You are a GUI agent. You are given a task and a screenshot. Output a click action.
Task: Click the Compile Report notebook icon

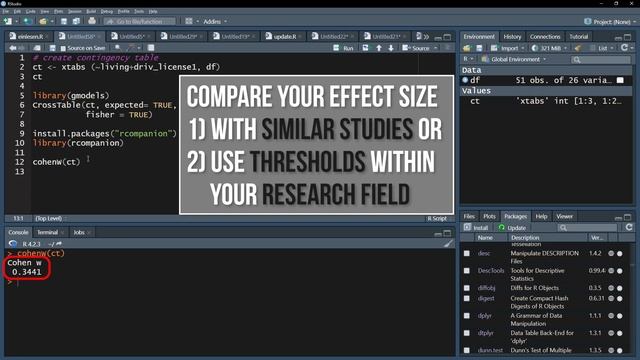pos(151,48)
